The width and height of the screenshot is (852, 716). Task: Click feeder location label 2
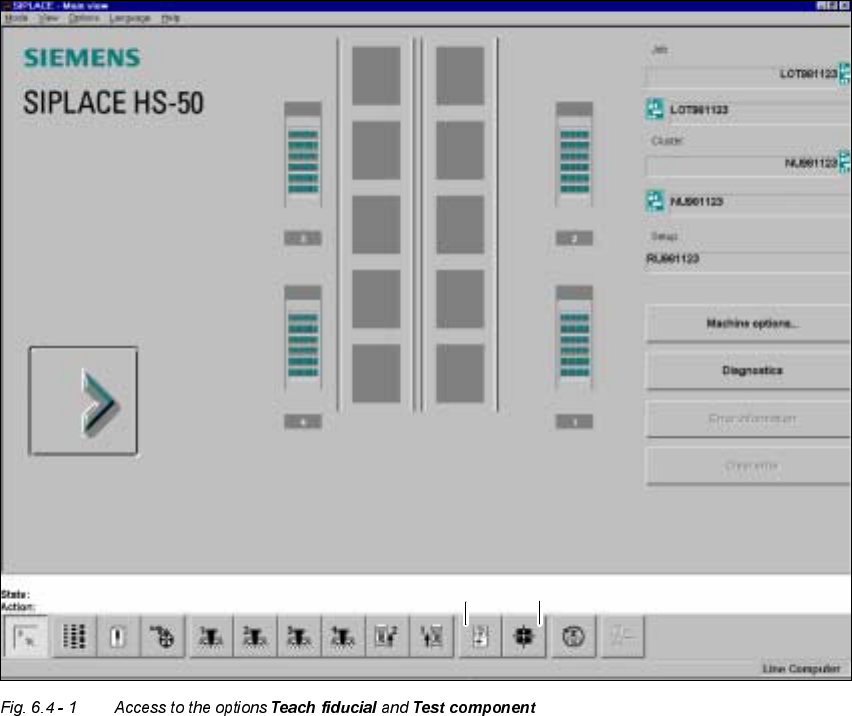[x=574, y=238]
